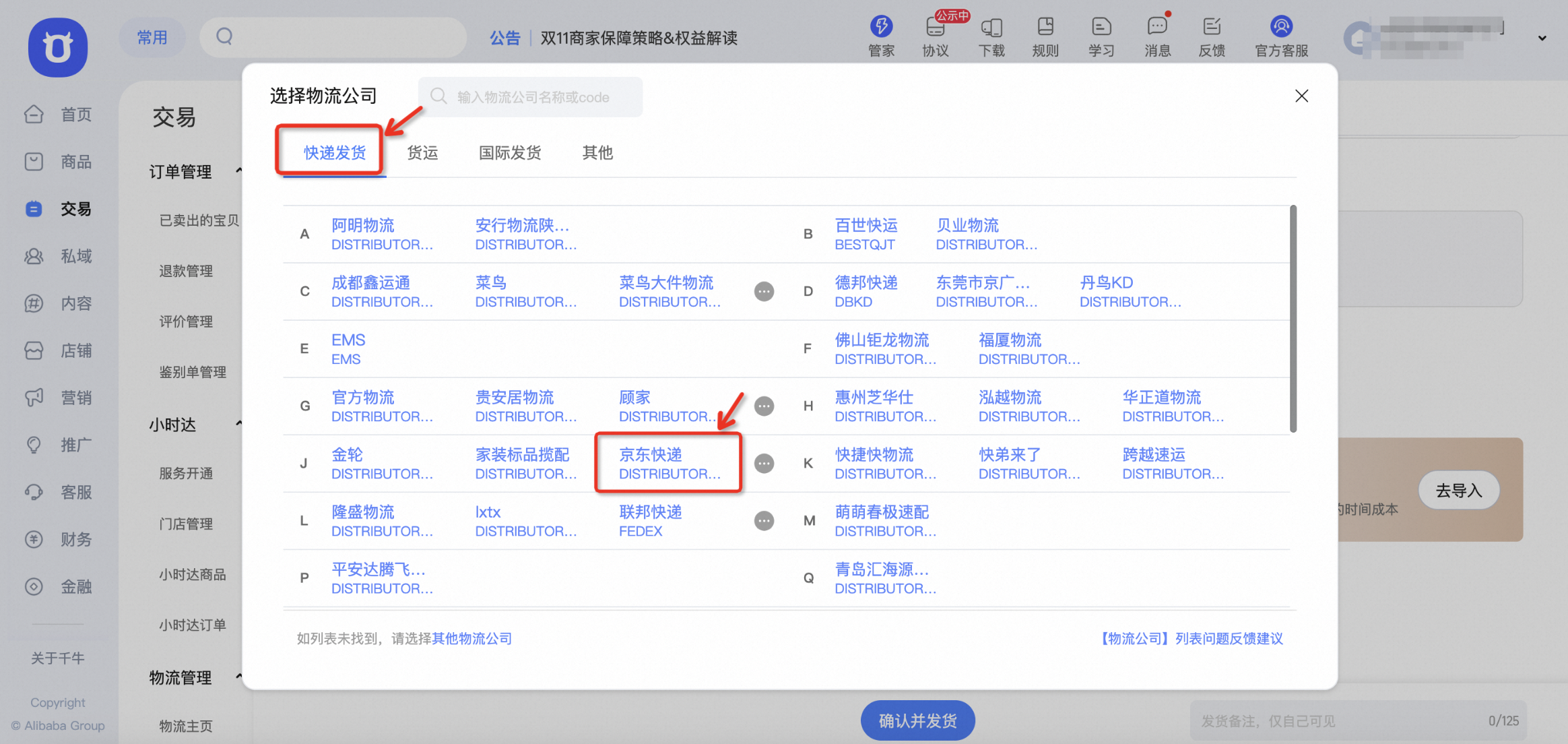
Task: Open 商品 in the sidebar
Action: [x=58, y=162]
